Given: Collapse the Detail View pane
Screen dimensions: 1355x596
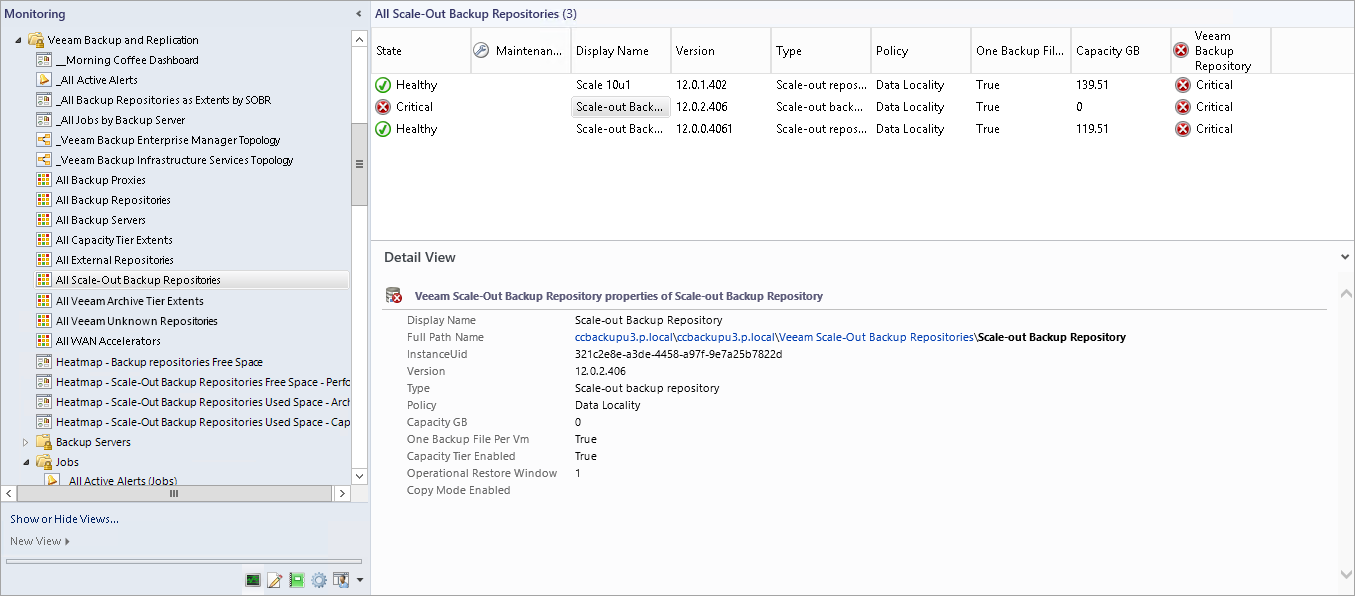Looking at the screenshot, I should coord(1345,257).
